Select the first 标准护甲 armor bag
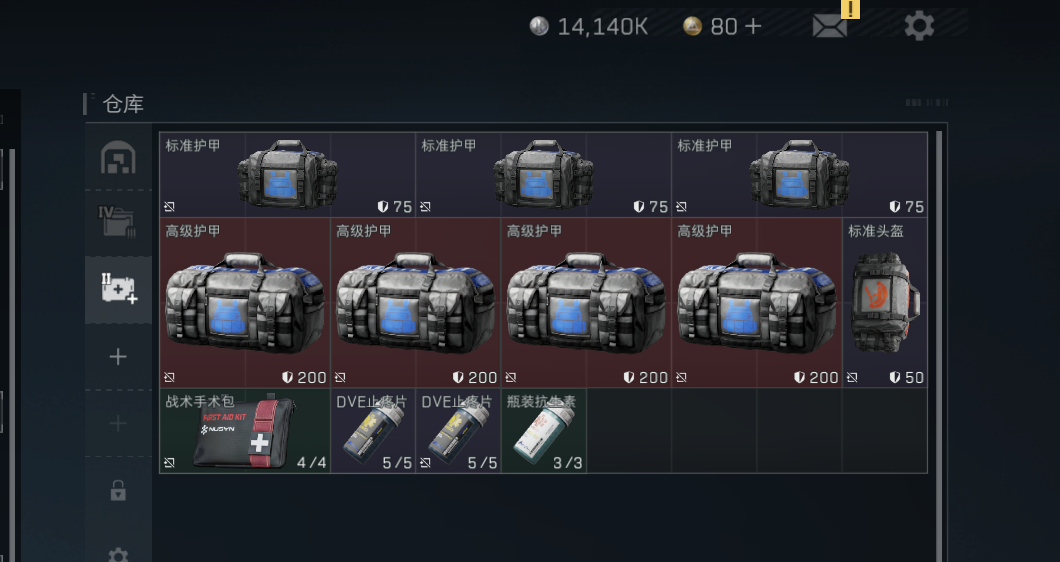This screenshot has height=562, width=1060. click(287, 174)
